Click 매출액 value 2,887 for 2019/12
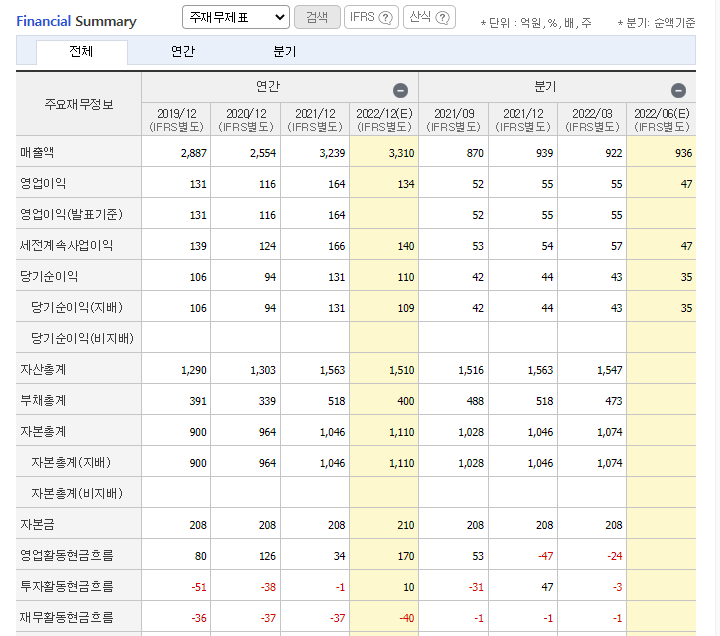 (193, 153)
